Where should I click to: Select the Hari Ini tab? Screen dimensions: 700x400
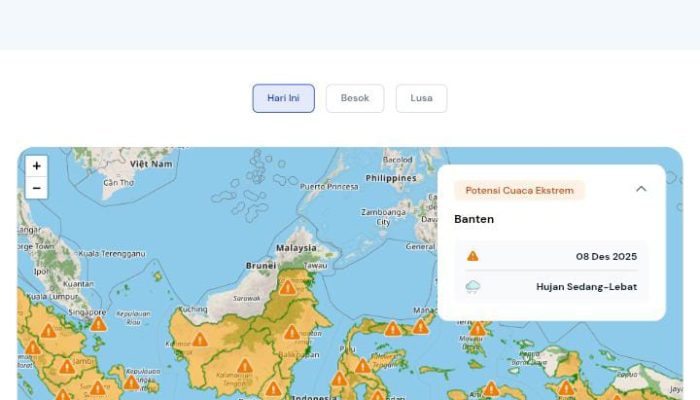tap(283, 98)
